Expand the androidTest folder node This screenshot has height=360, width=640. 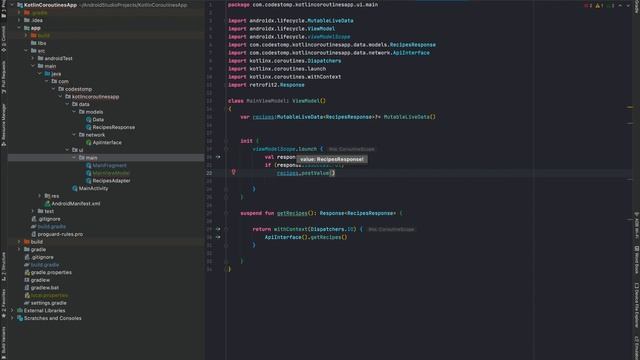pyautogui.click(x=33, y=58)
